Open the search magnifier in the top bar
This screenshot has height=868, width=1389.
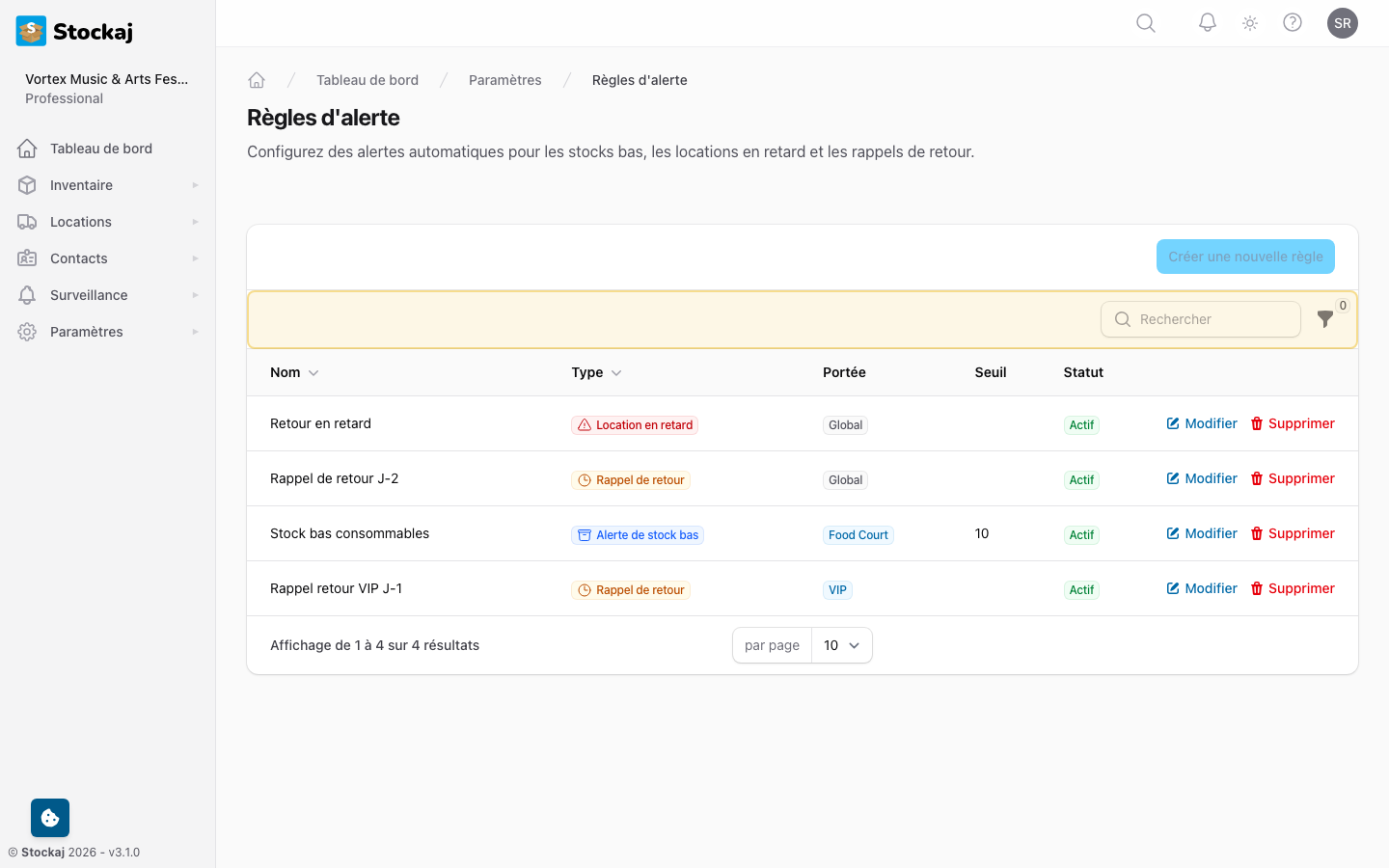point(1145,22)
